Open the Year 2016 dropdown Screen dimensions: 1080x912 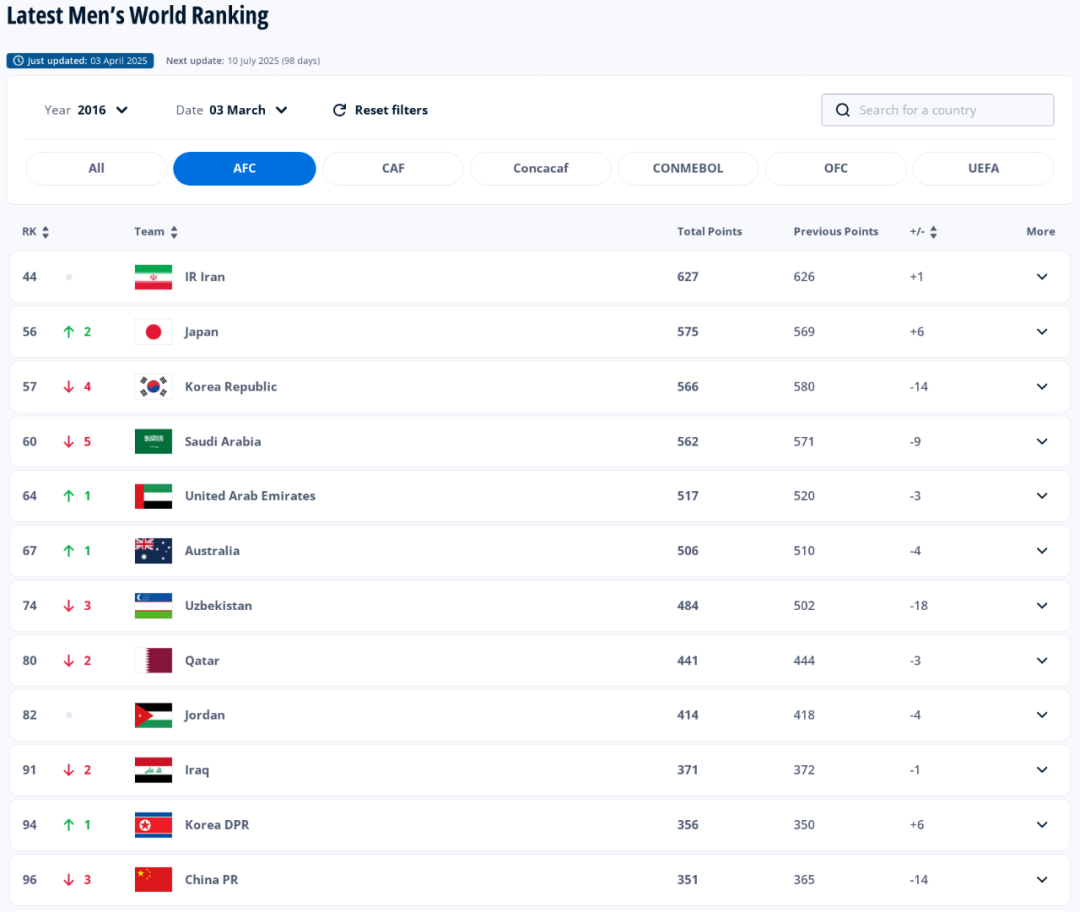[87, 110]
